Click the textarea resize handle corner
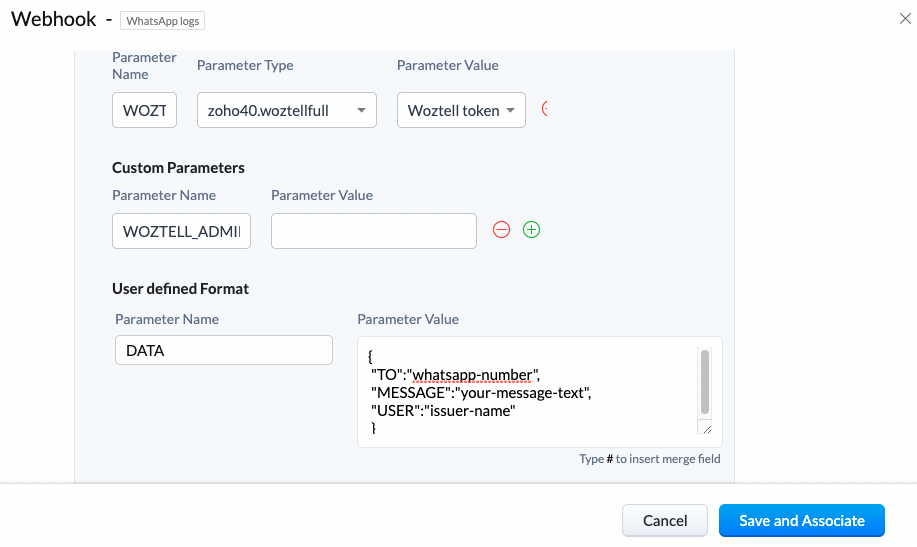The height and width of the screenshot is (547, 917). pos(707,427)
